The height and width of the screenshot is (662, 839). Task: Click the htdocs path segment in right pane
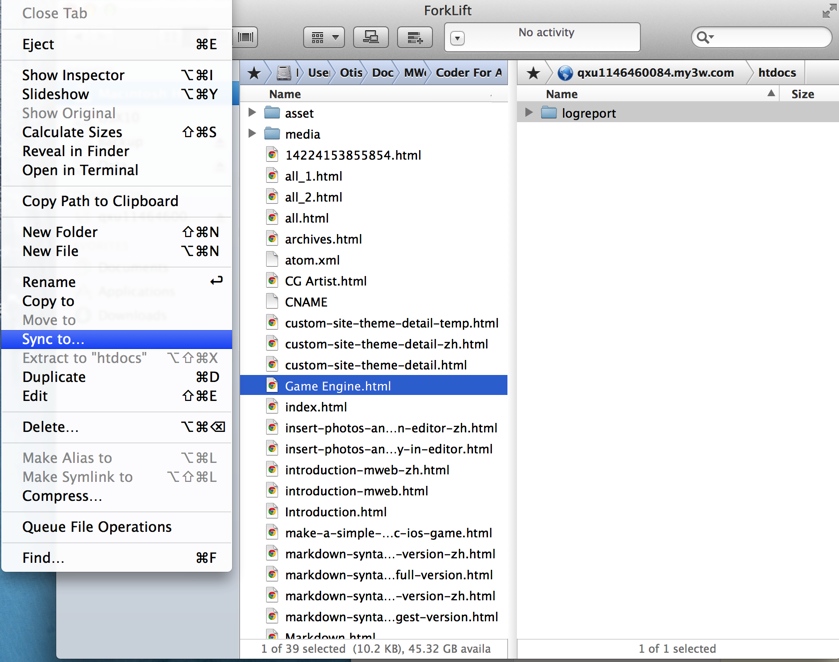point(777,73)
